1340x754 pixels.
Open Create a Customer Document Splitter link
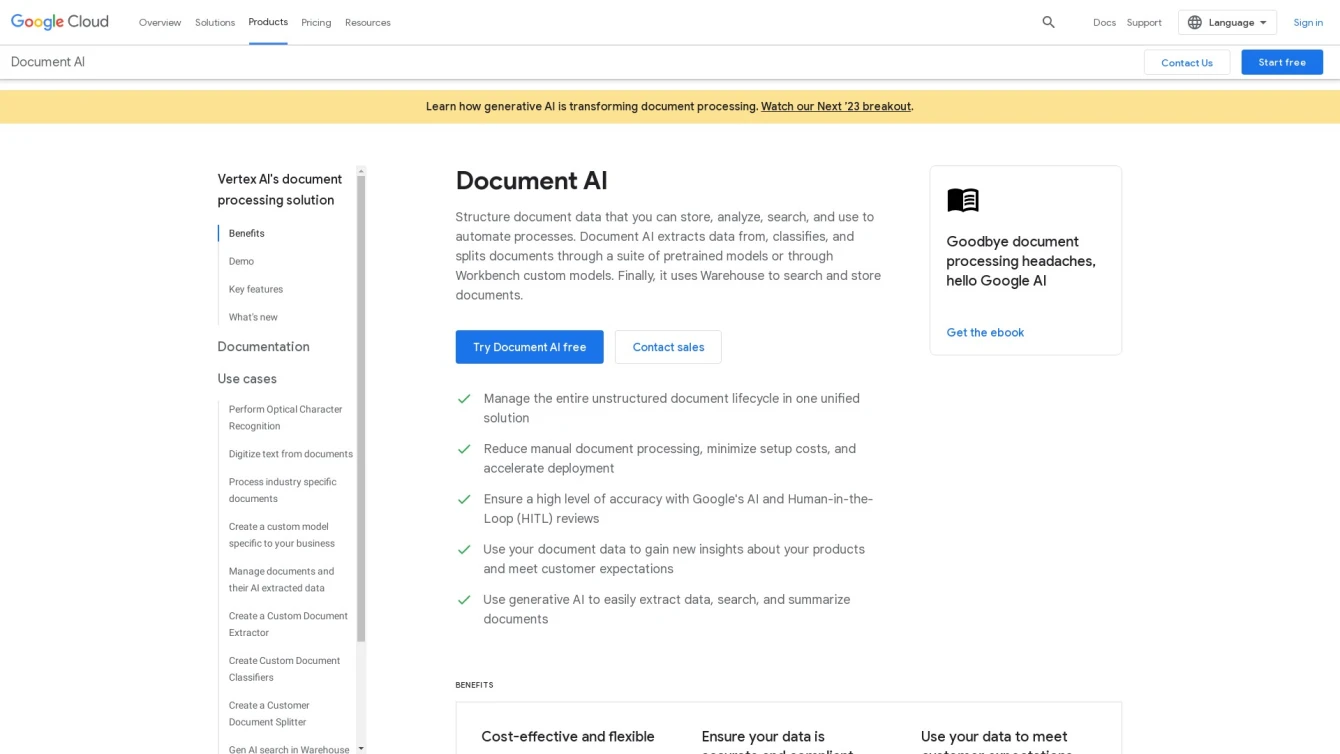(x=269, y=714)
